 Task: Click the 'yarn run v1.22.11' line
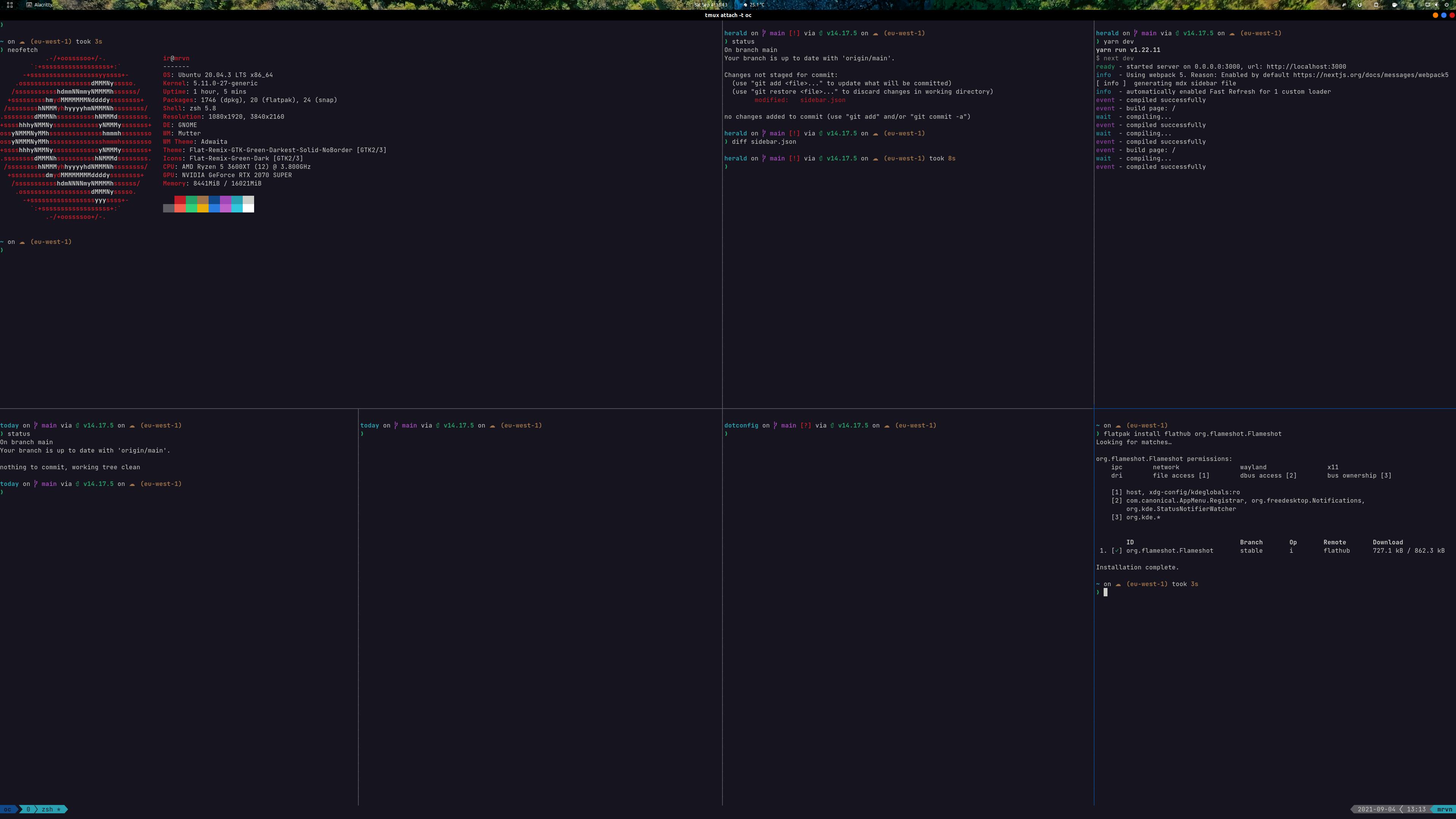1128,50
